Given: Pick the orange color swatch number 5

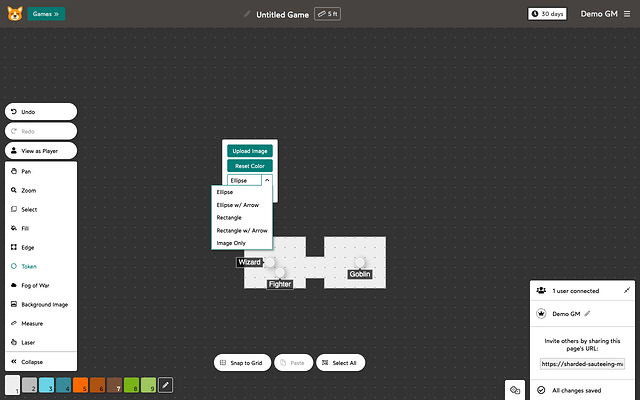Looking at the screenshot, I should tap(80, 385).
